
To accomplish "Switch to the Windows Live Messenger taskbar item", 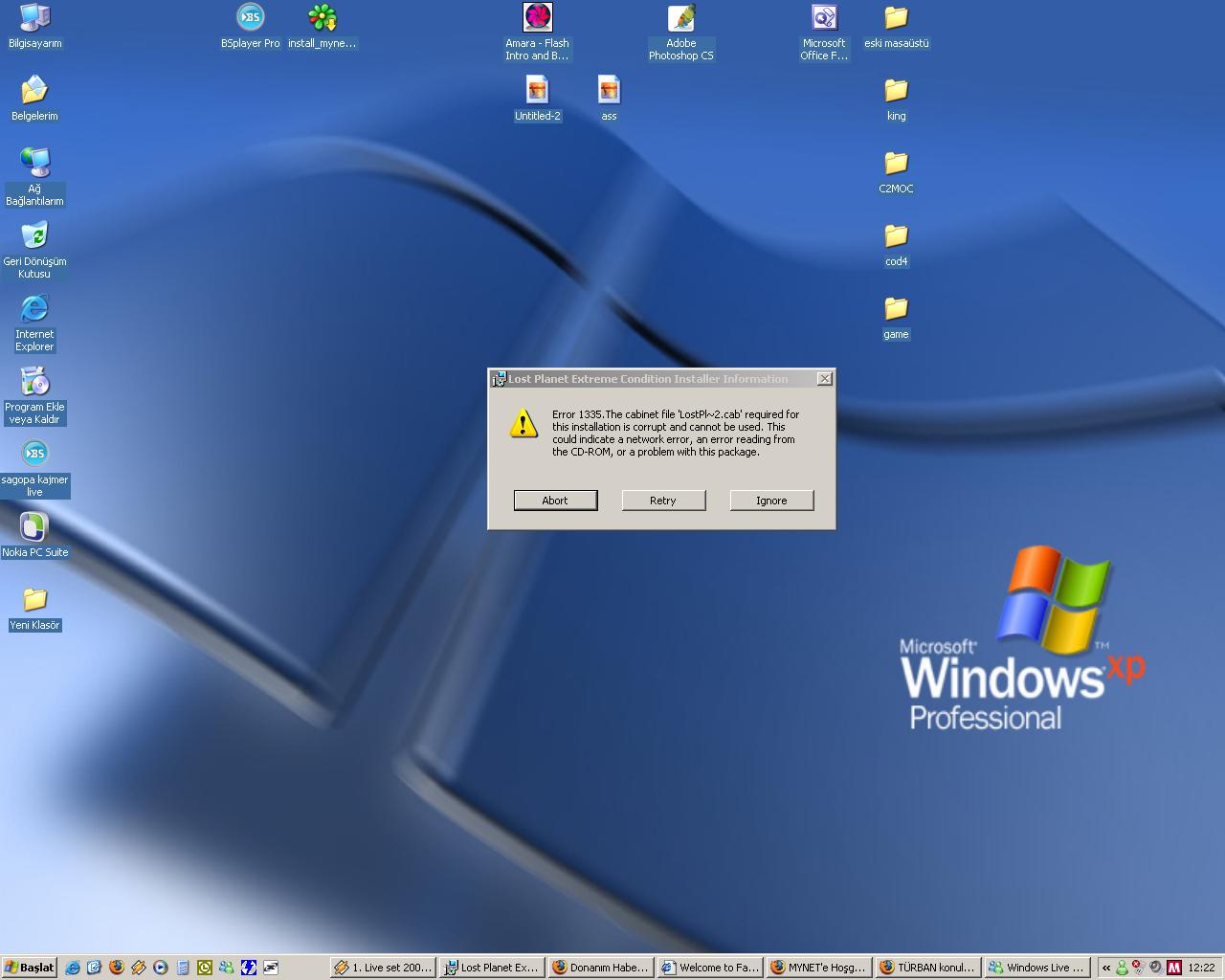I will coord(1037,968).
